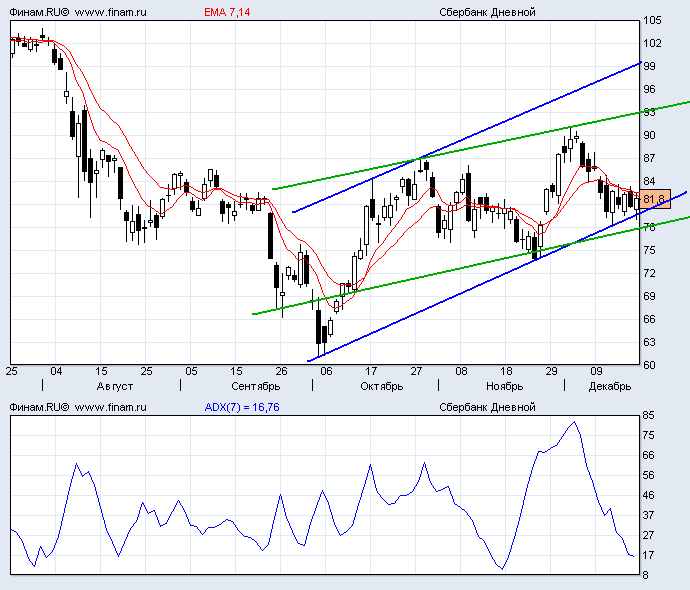This screenshot has height=590, width=690.
Task: Click 'www.finam.ru' above the price chart
Action: coord(110,12)
